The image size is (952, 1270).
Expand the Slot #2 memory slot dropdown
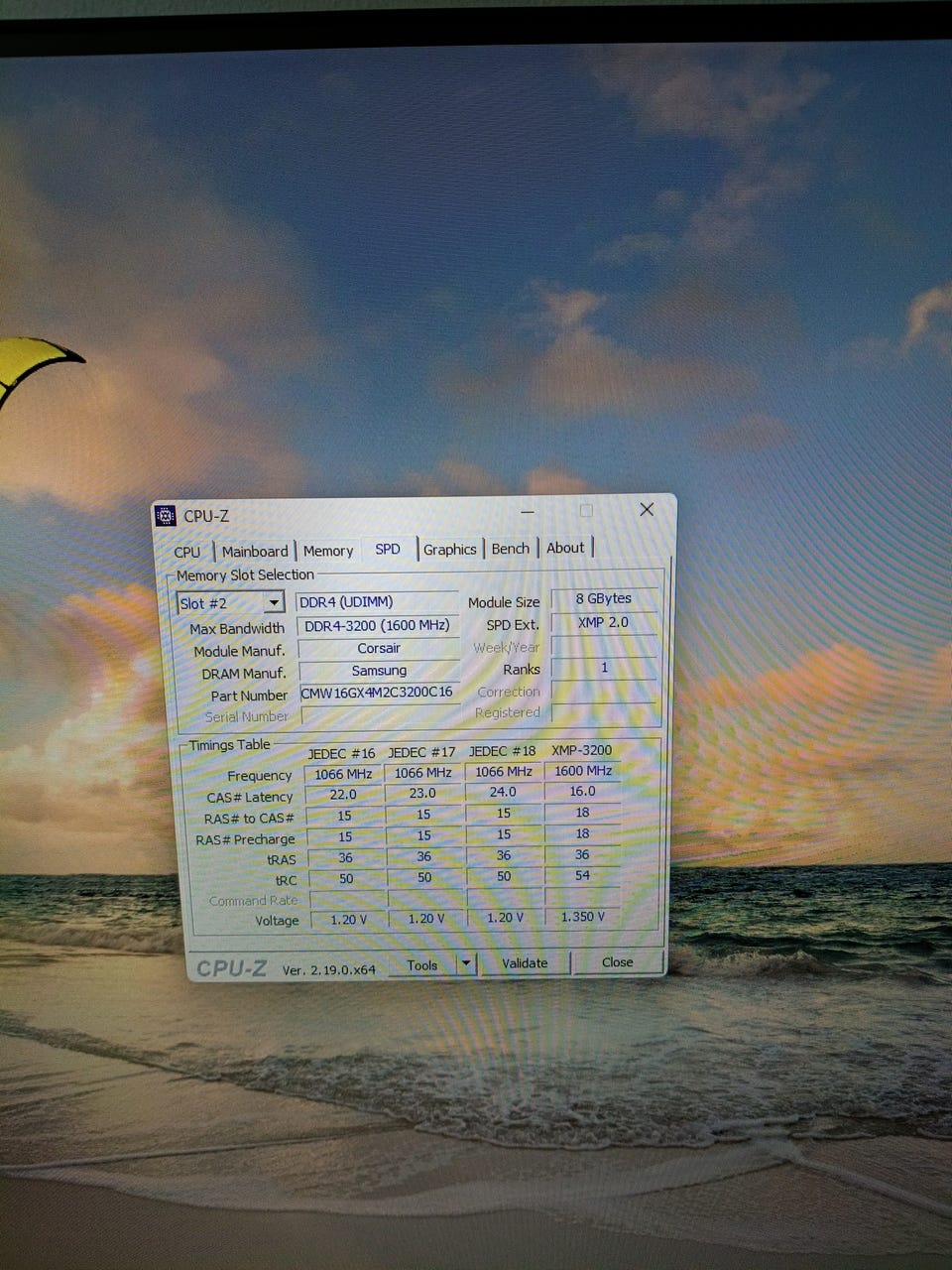[x=274, y=602]
